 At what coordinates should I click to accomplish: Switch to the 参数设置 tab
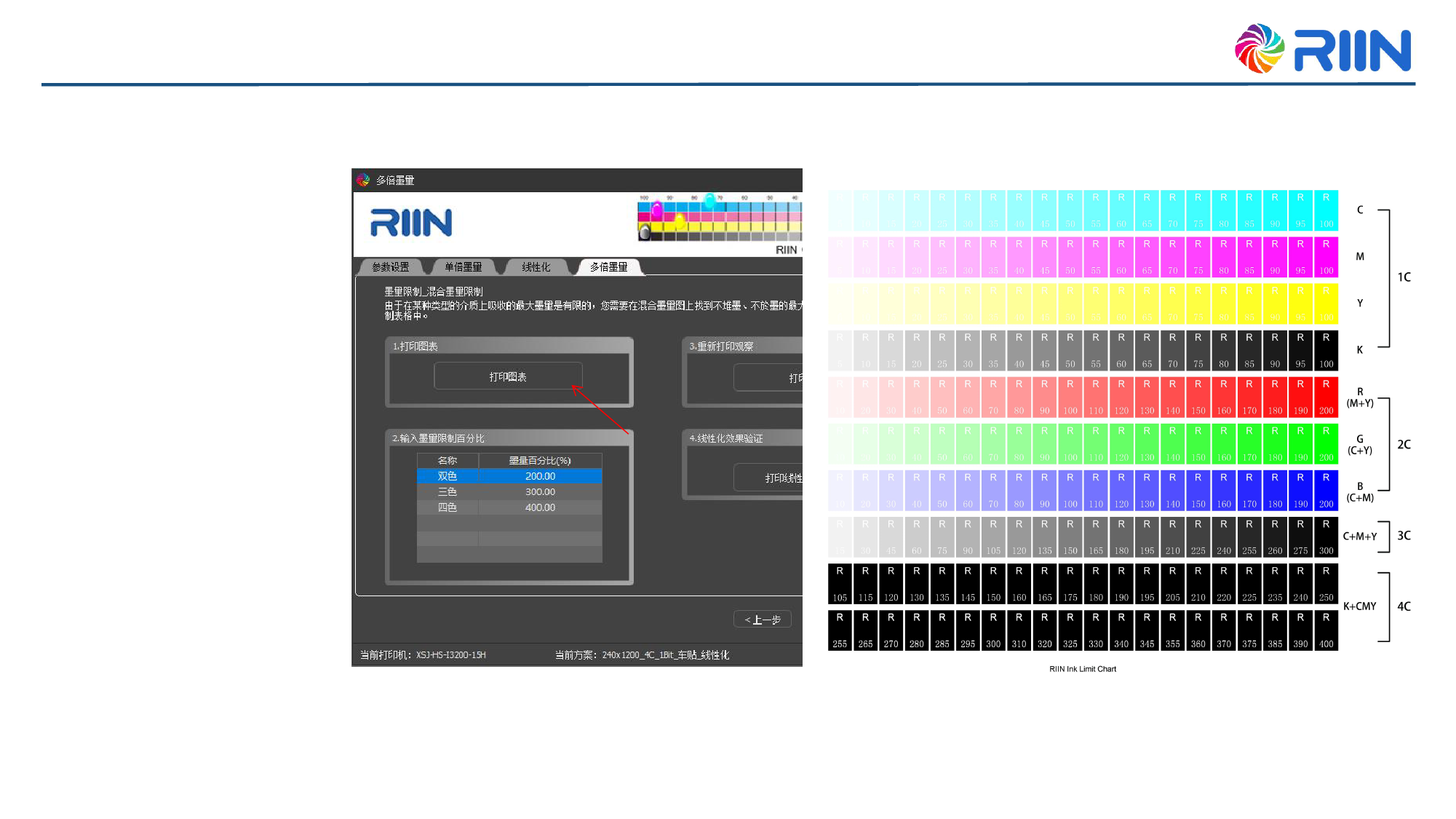coord(391,267)
